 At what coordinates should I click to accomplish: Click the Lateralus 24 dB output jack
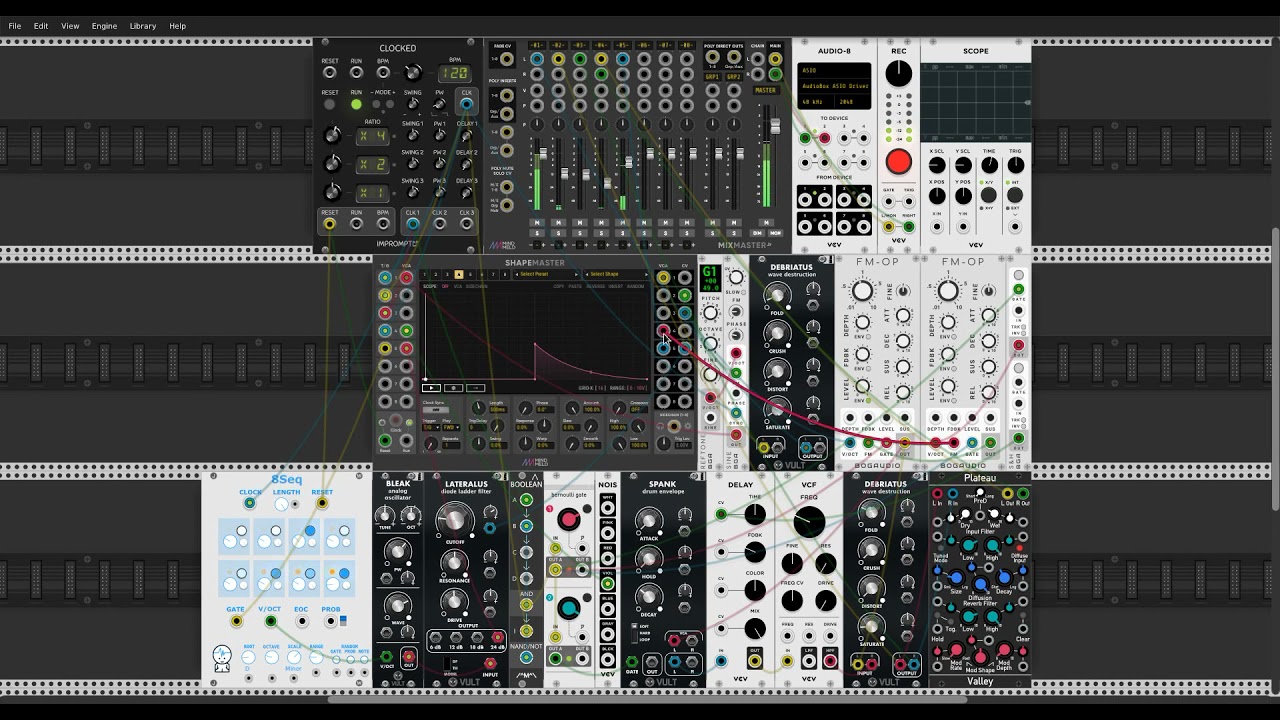coord(497,637)
